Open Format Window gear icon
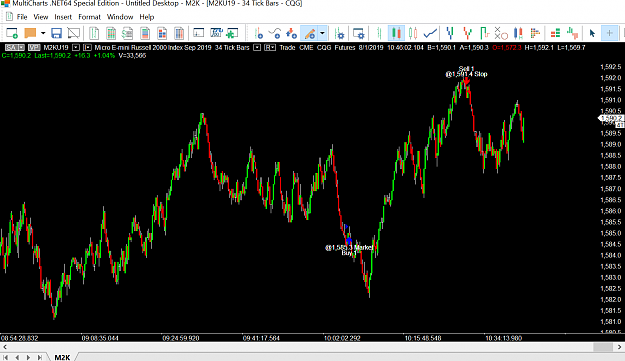The image size is (625, 361). (x=359, y=33)
